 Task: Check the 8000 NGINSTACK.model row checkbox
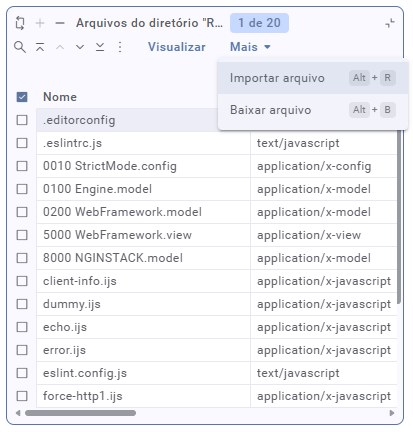(22, 258)
